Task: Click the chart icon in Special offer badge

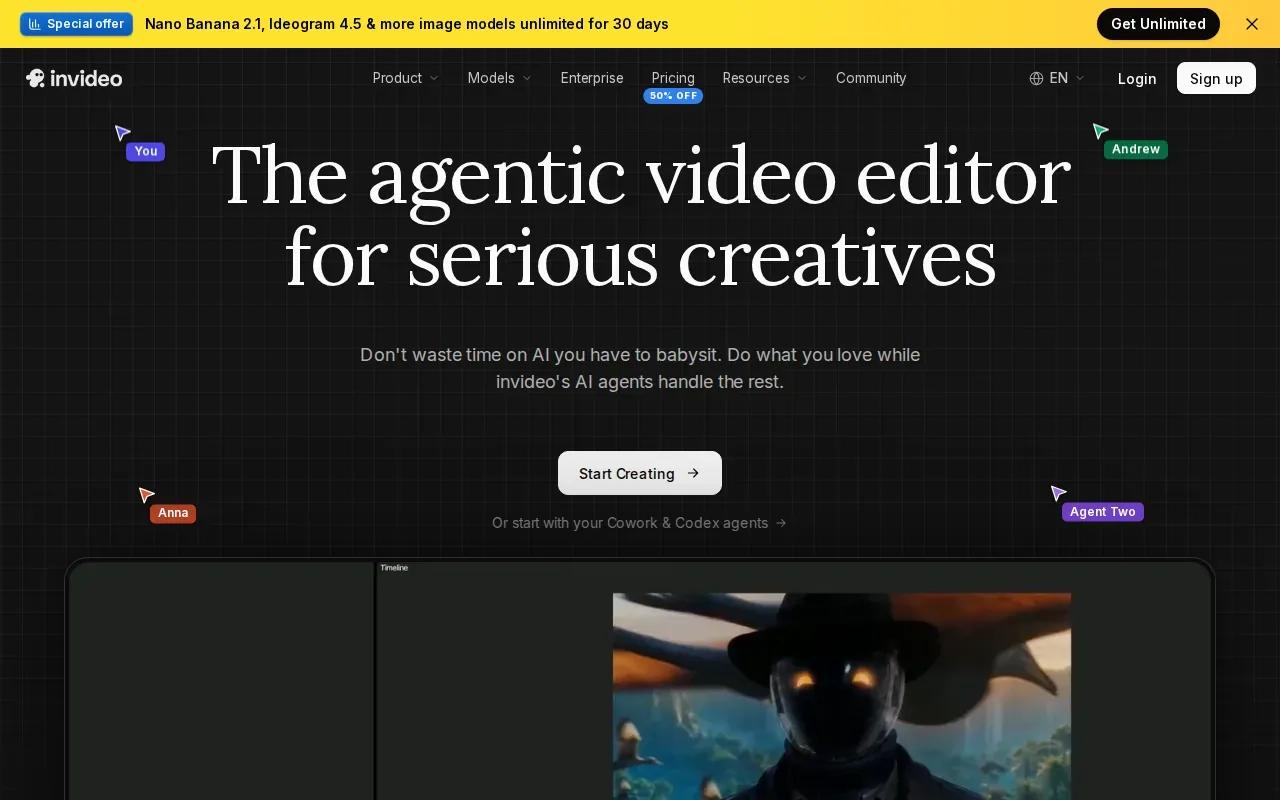Action: (x=35, y=24)
